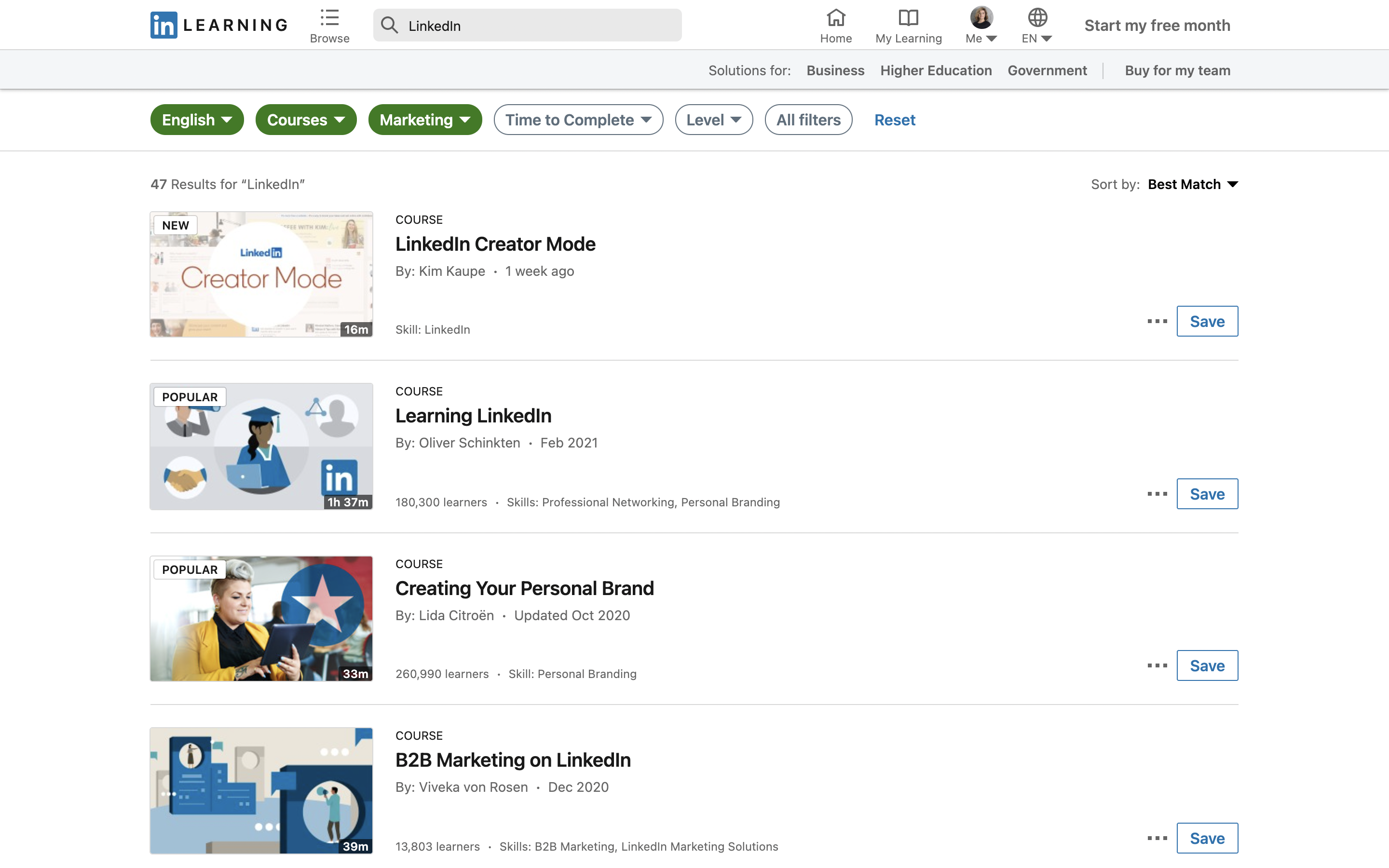The width and height of the screenshot is (1389, 868).
Task: Save the LinkedIn Creator Mode course
Action: tap(1207, 322)
